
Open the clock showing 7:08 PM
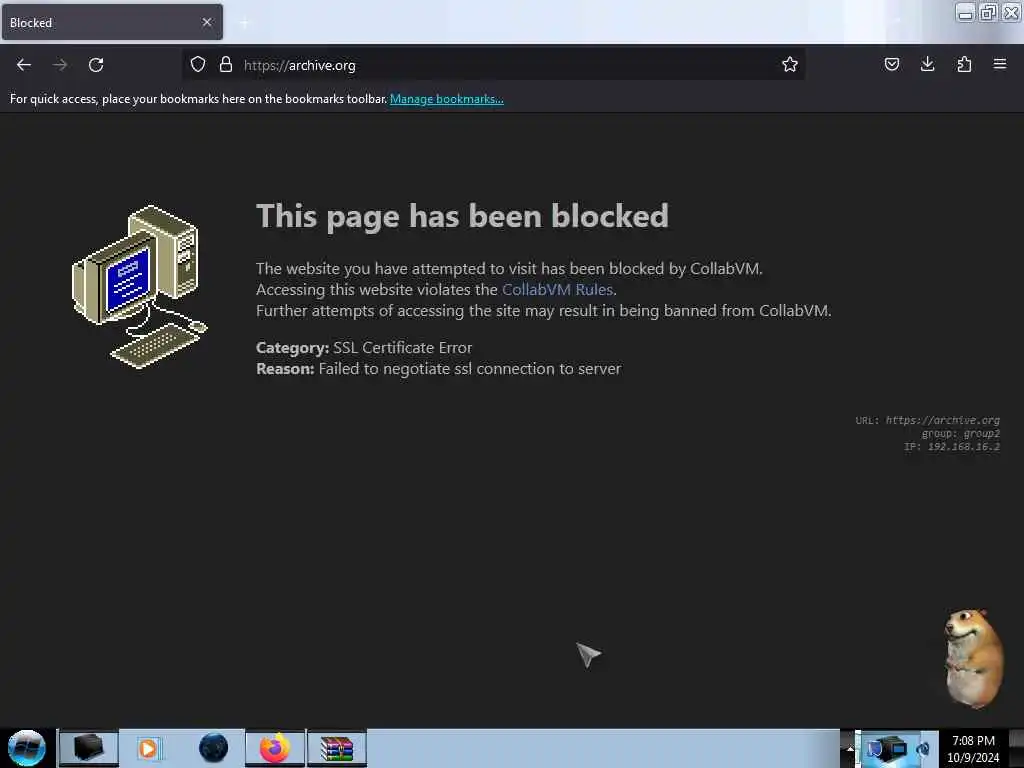coord(973,749)
